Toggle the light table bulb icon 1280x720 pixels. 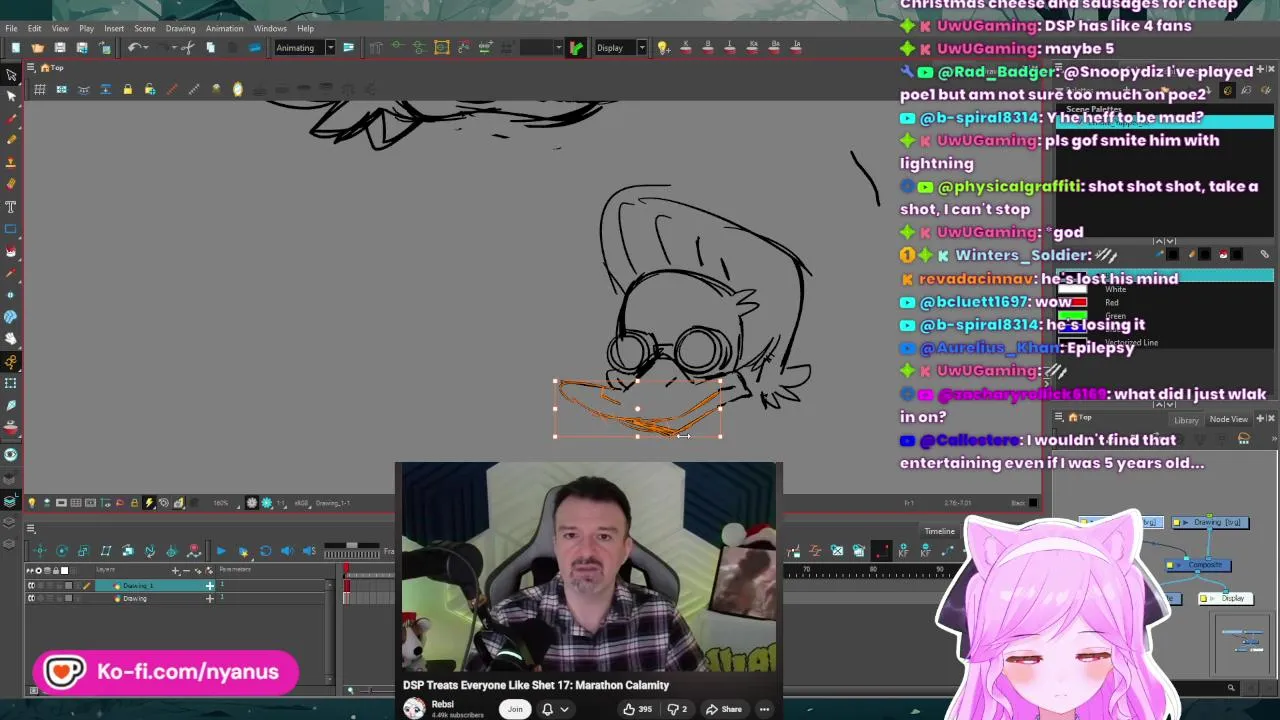(x=31, y=502)
